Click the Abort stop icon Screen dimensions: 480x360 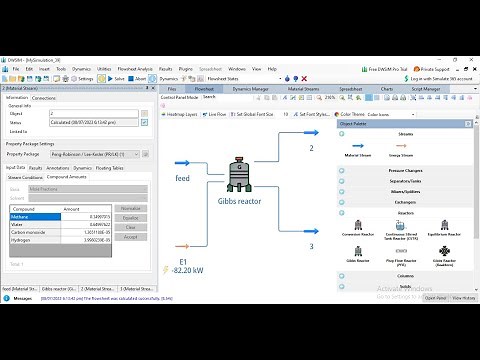tap(131, 79)
